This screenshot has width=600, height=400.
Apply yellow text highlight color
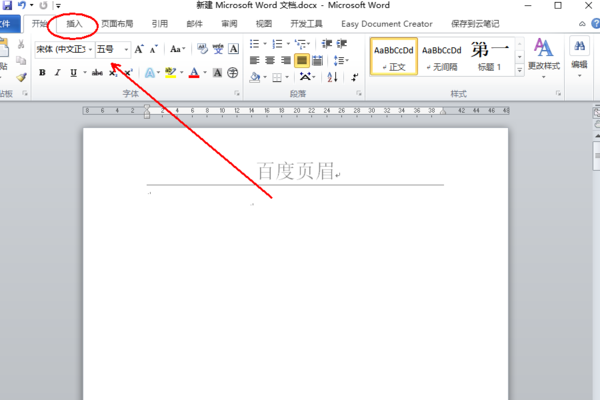tap(170, 72)
